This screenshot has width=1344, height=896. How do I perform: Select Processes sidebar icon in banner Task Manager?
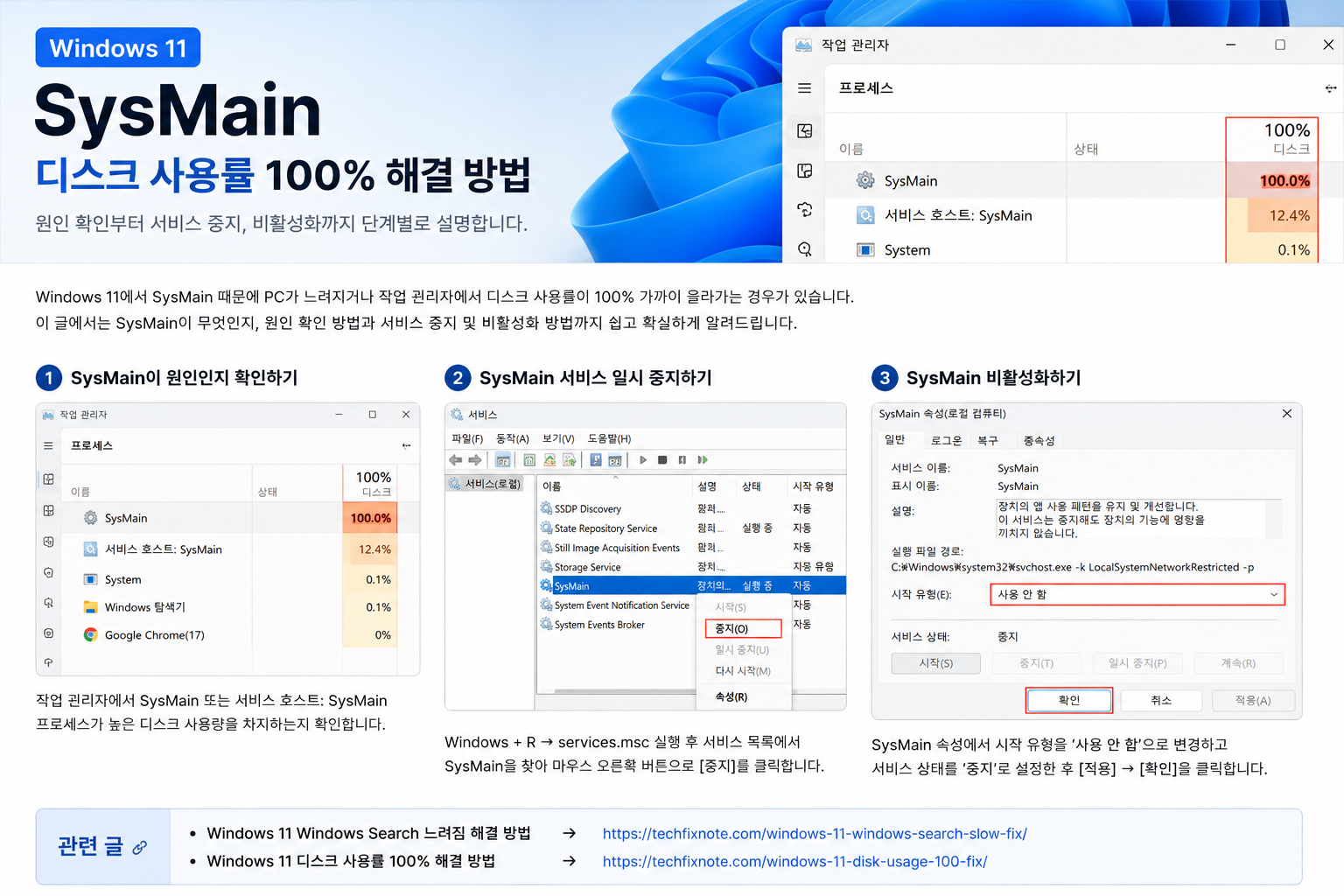(805, 131)
